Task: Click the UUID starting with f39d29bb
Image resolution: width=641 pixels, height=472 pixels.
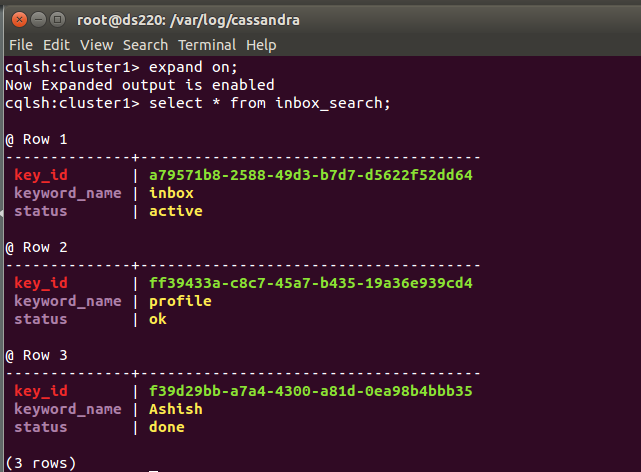Action: [311, 391]
